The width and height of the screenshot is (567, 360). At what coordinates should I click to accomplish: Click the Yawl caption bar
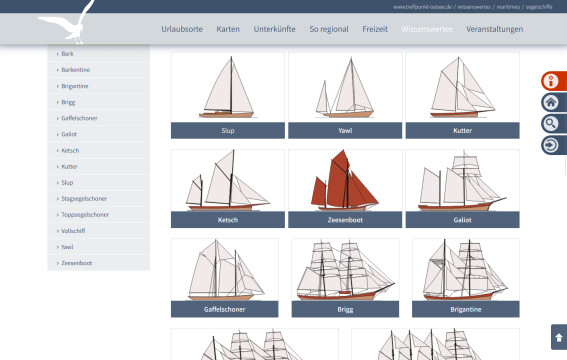[345, 130]
